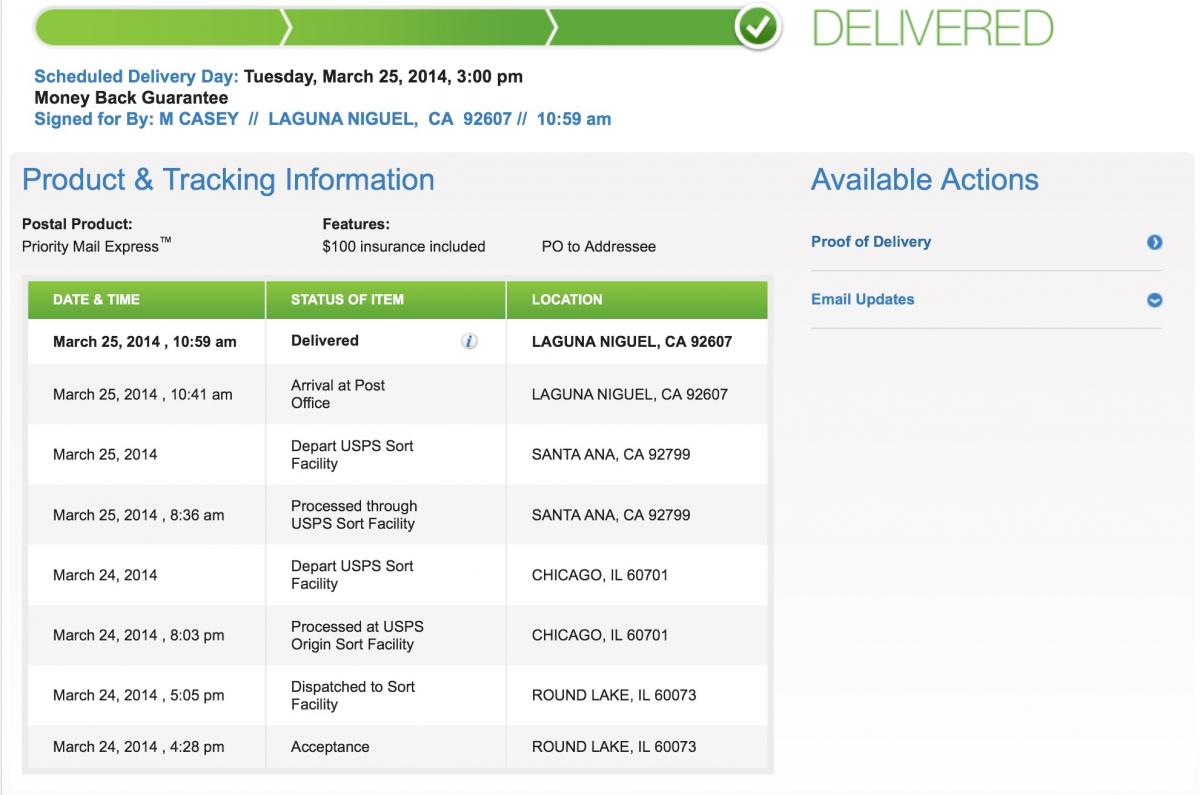This screenshot has width=1200, height=795.
Task: Click the Available Actions heading
Action: (925, 180)
